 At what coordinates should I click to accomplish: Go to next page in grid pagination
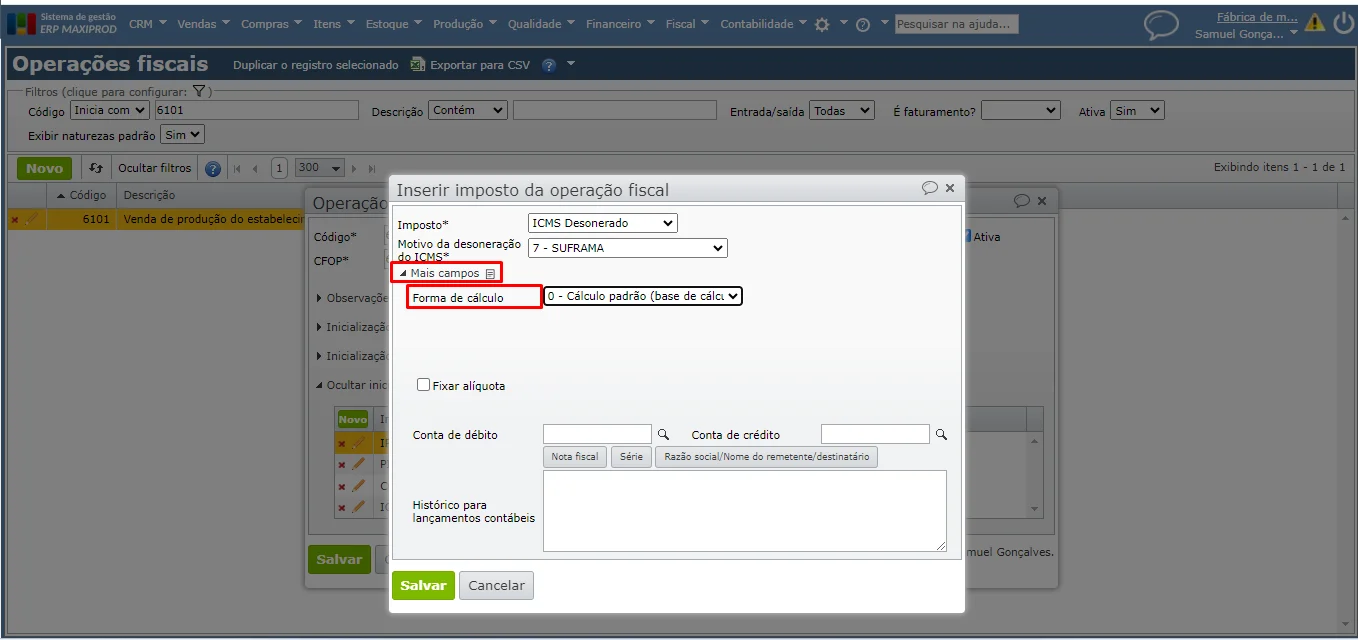point(354,168)
